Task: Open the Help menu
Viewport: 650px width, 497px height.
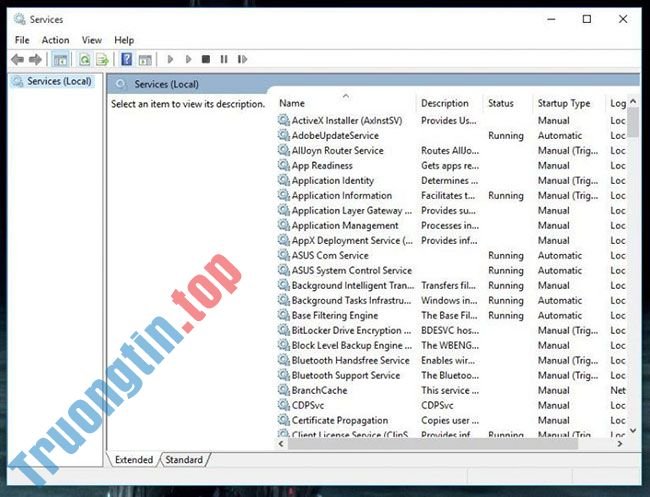Action: [x=124, y=40]
